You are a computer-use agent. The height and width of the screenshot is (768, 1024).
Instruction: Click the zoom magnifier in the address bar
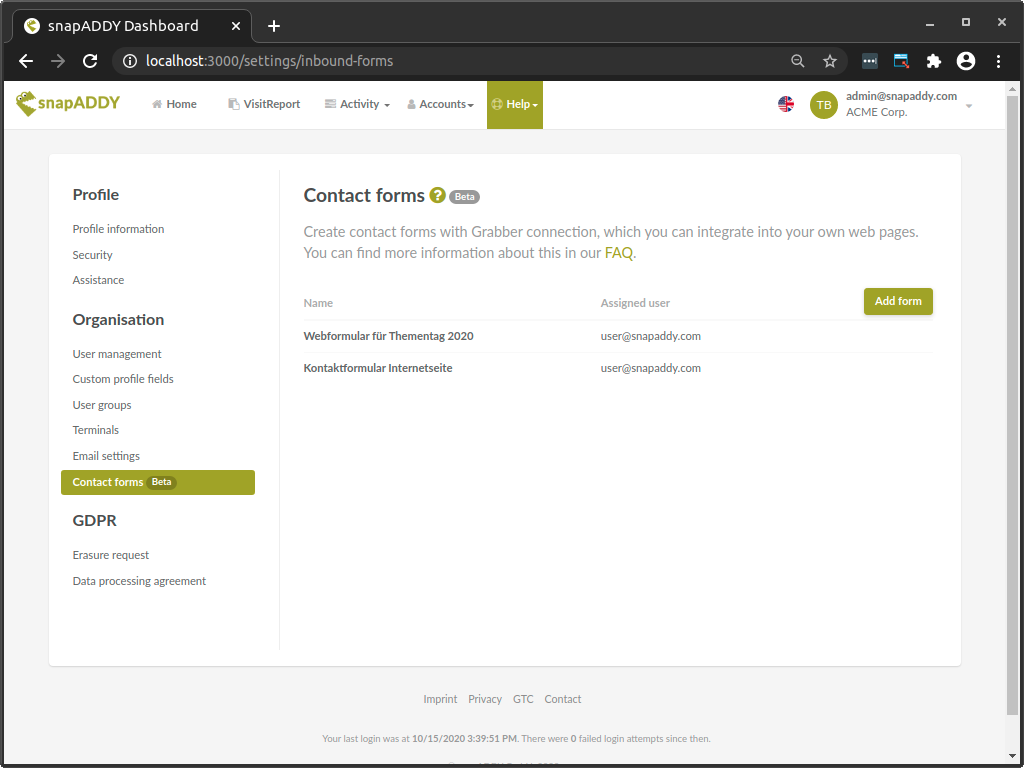point(797,60)
